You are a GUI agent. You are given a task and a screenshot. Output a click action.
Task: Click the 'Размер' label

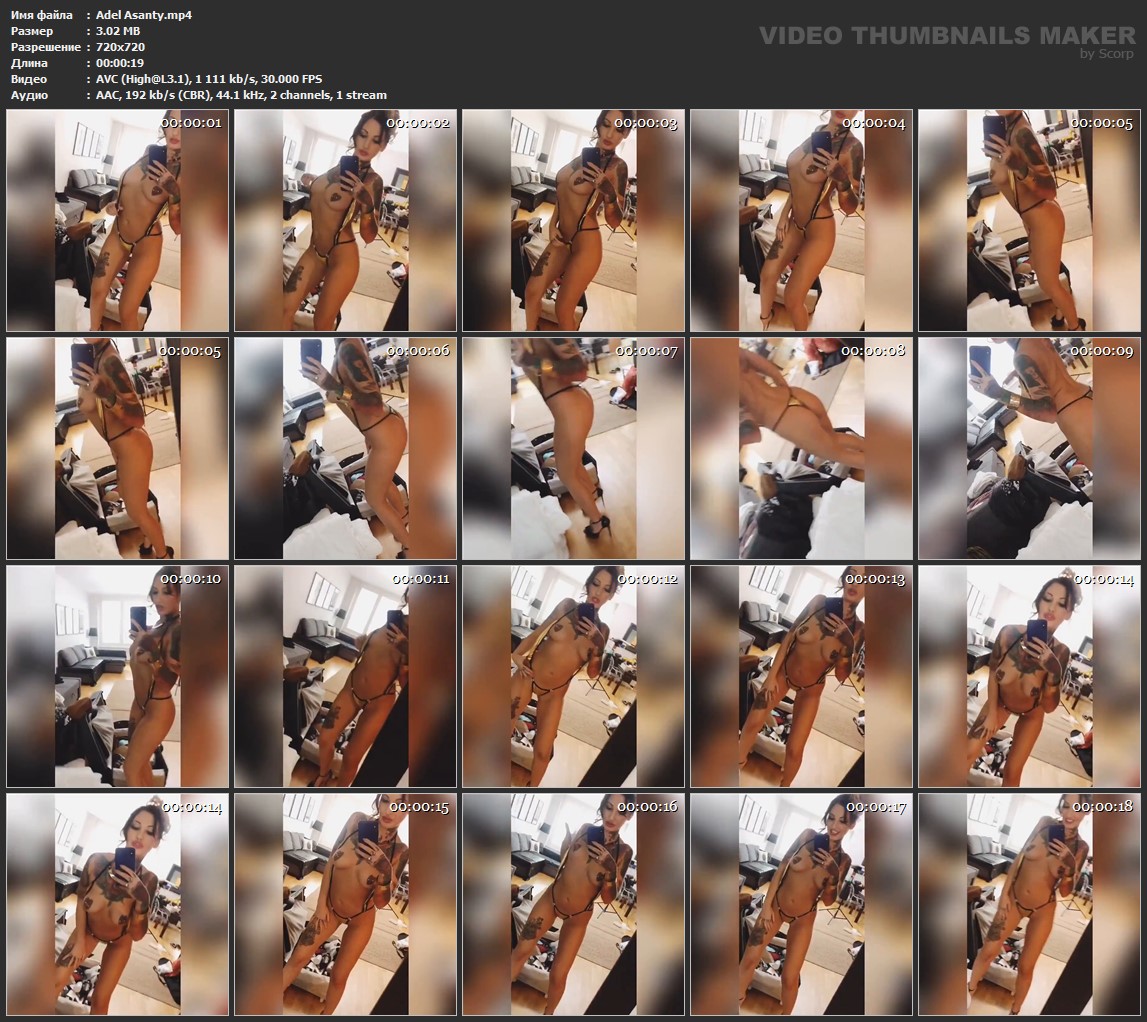point(32,31)
